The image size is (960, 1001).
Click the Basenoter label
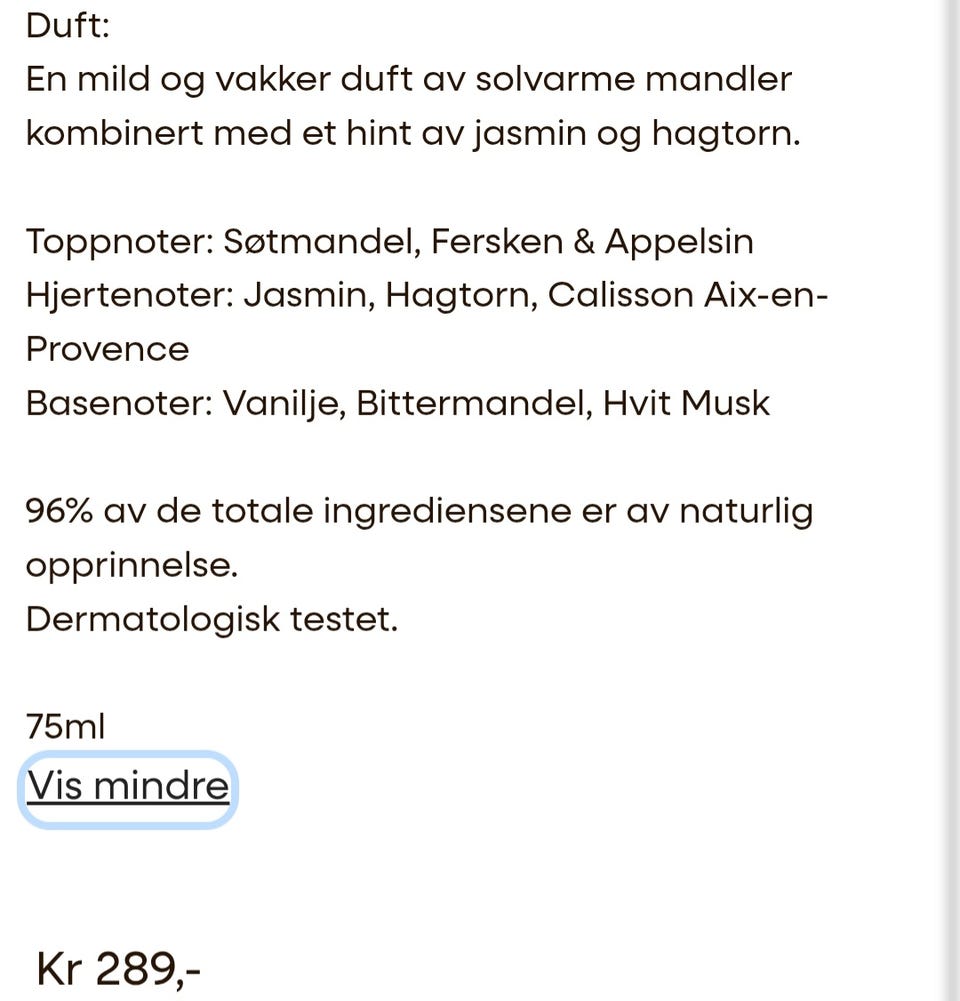117,403
